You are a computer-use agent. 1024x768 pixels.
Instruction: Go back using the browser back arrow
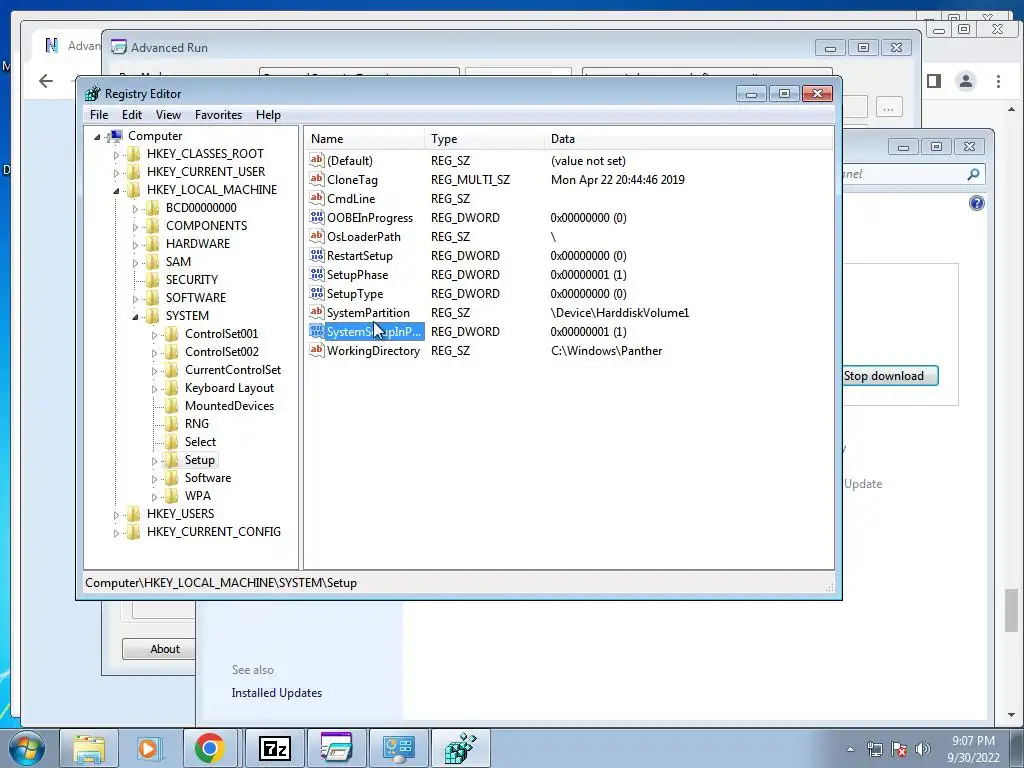coord(46,81)
